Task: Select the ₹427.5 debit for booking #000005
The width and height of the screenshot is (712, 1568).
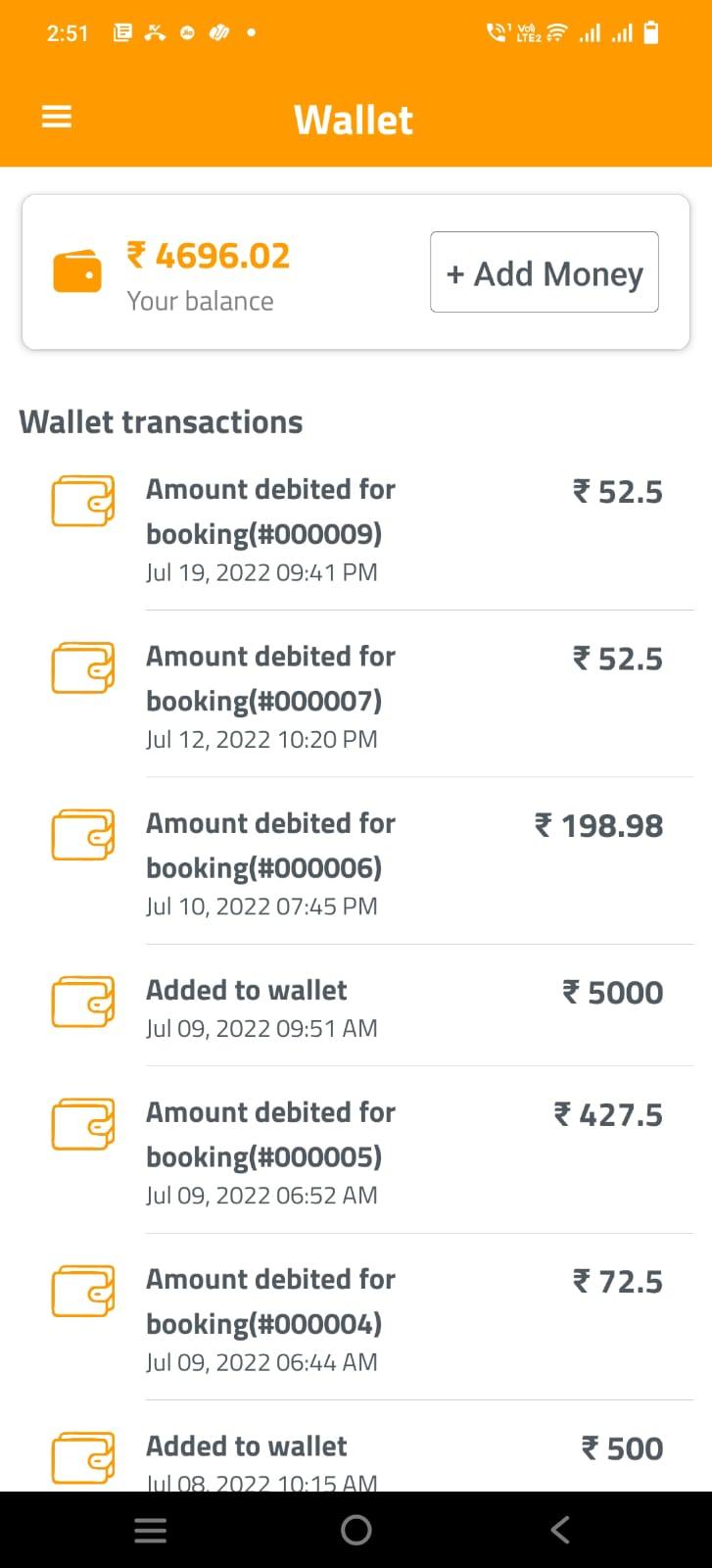Action: 608,1115
